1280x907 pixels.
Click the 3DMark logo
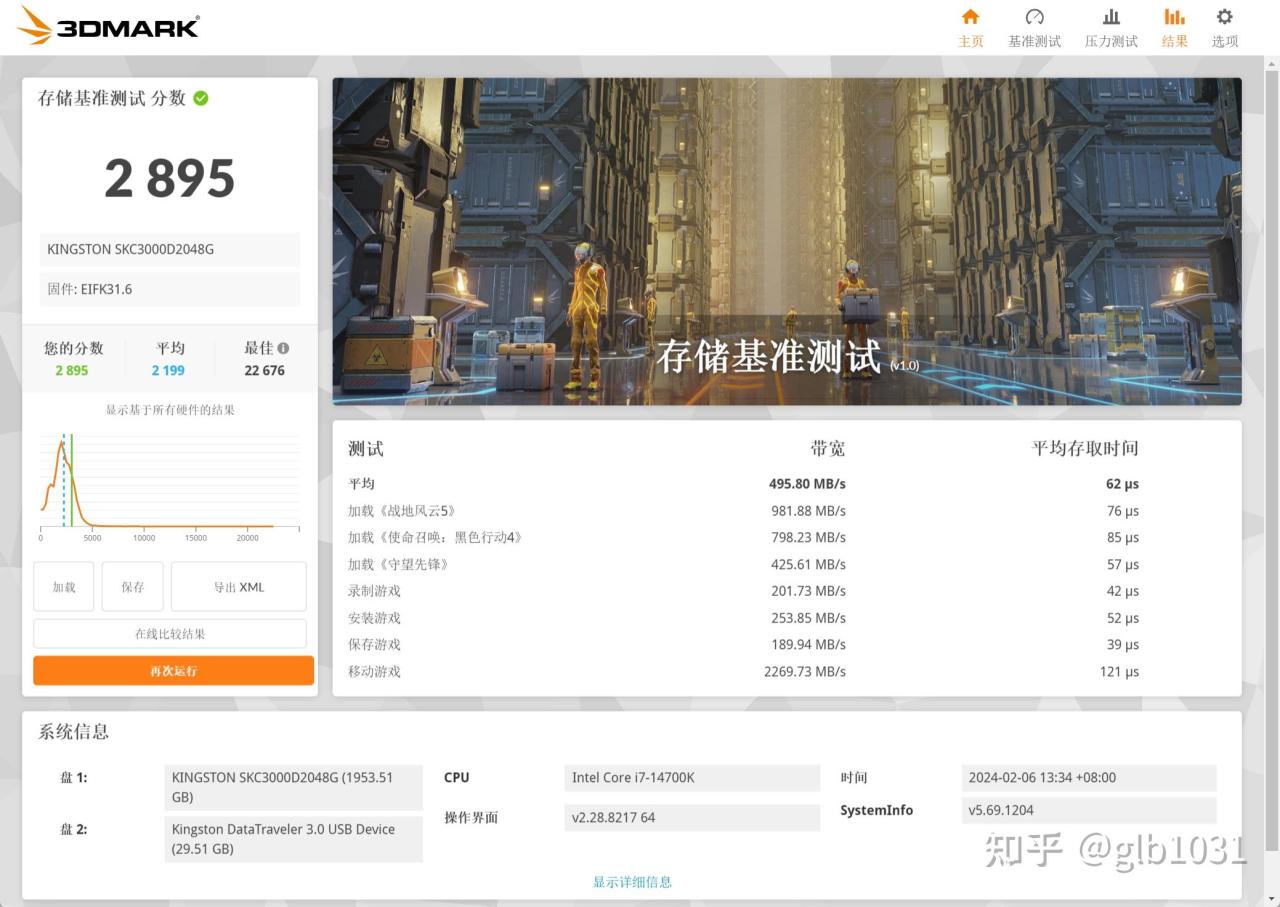pos(109,25)
